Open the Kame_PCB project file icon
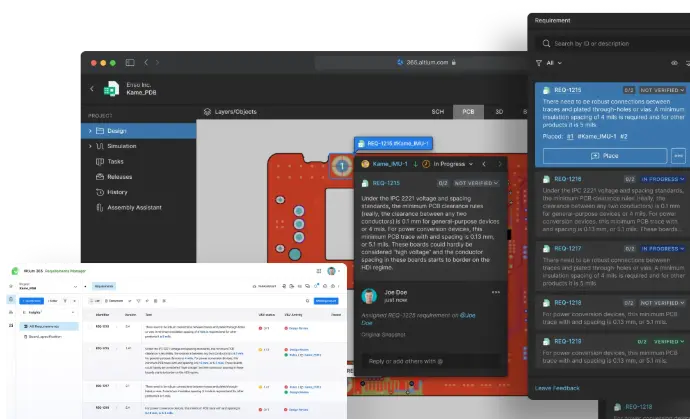690x419 pixels. click(x=111, y=88)
